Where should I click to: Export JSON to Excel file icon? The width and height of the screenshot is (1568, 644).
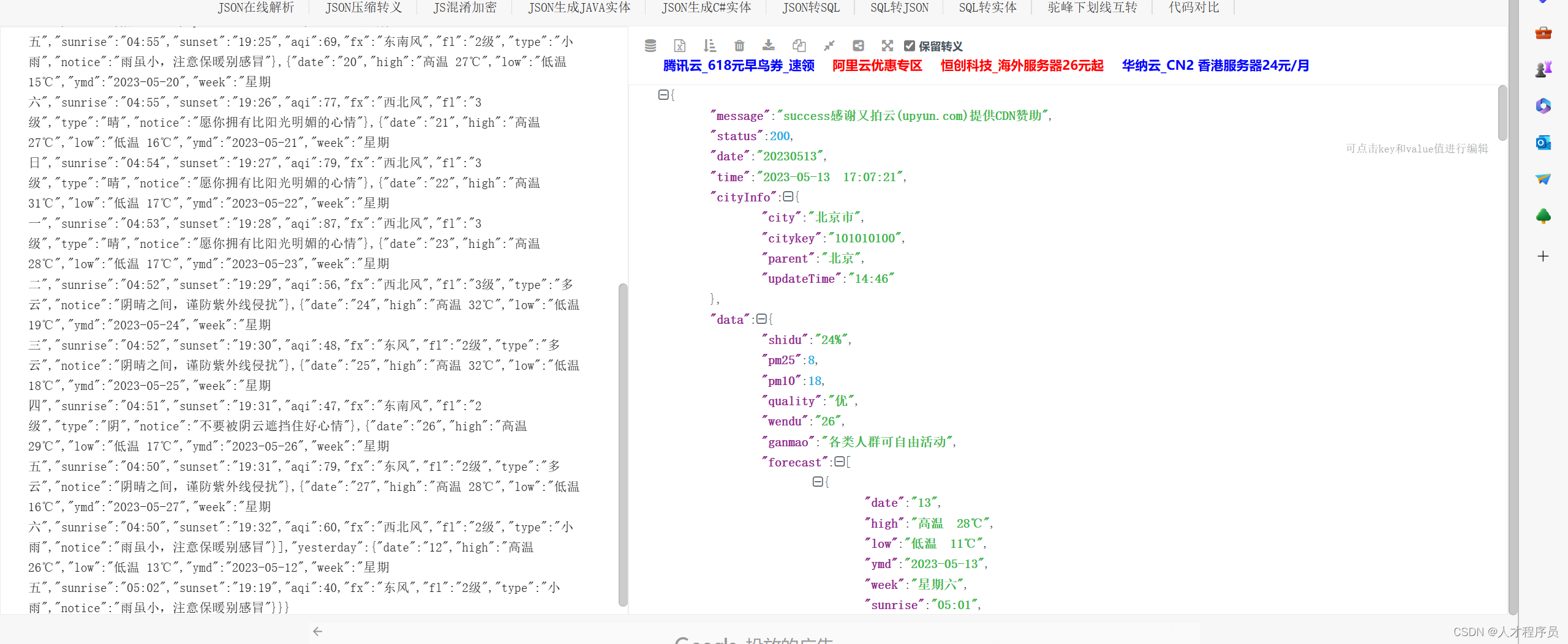tap(679, 46)
